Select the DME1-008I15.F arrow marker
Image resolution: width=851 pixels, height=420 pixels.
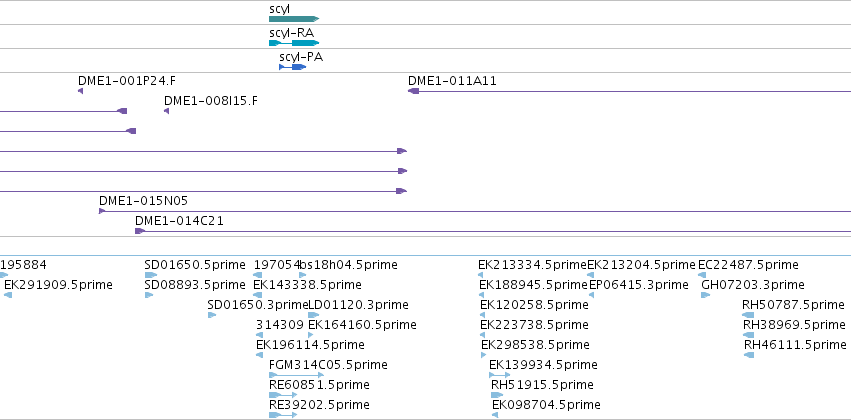pos(167,111)
